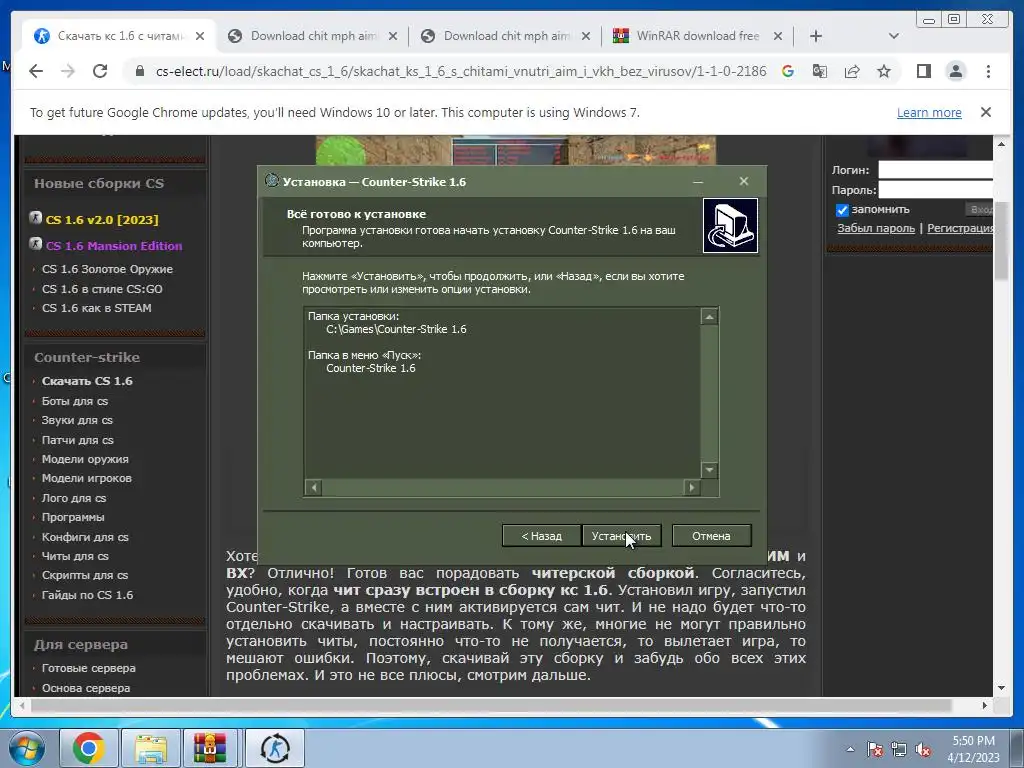The image size is (1024, 768).
Task: Open CS 1.6 Золотое Оружие link
Action: pyautogui.click(x=107, y=269)
